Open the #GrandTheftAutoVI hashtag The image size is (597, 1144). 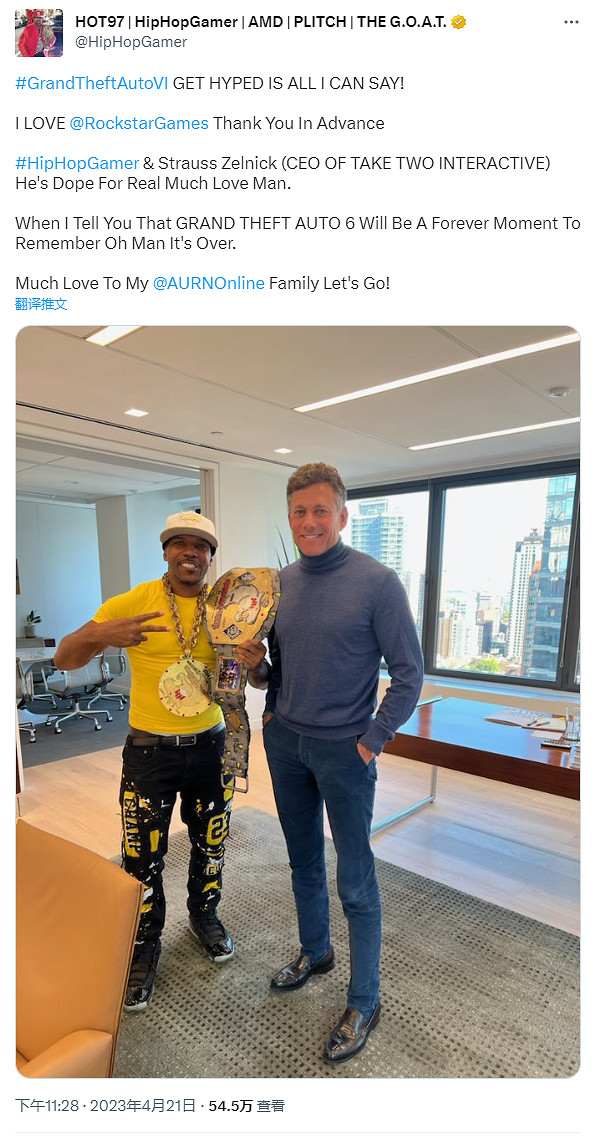tap(92, 83)
